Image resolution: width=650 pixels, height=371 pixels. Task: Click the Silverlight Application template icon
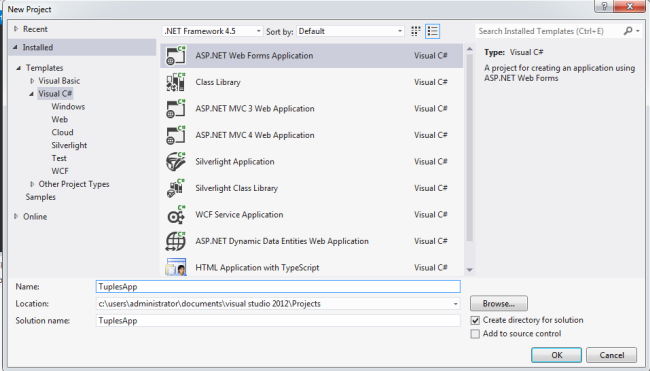point(176,162)
